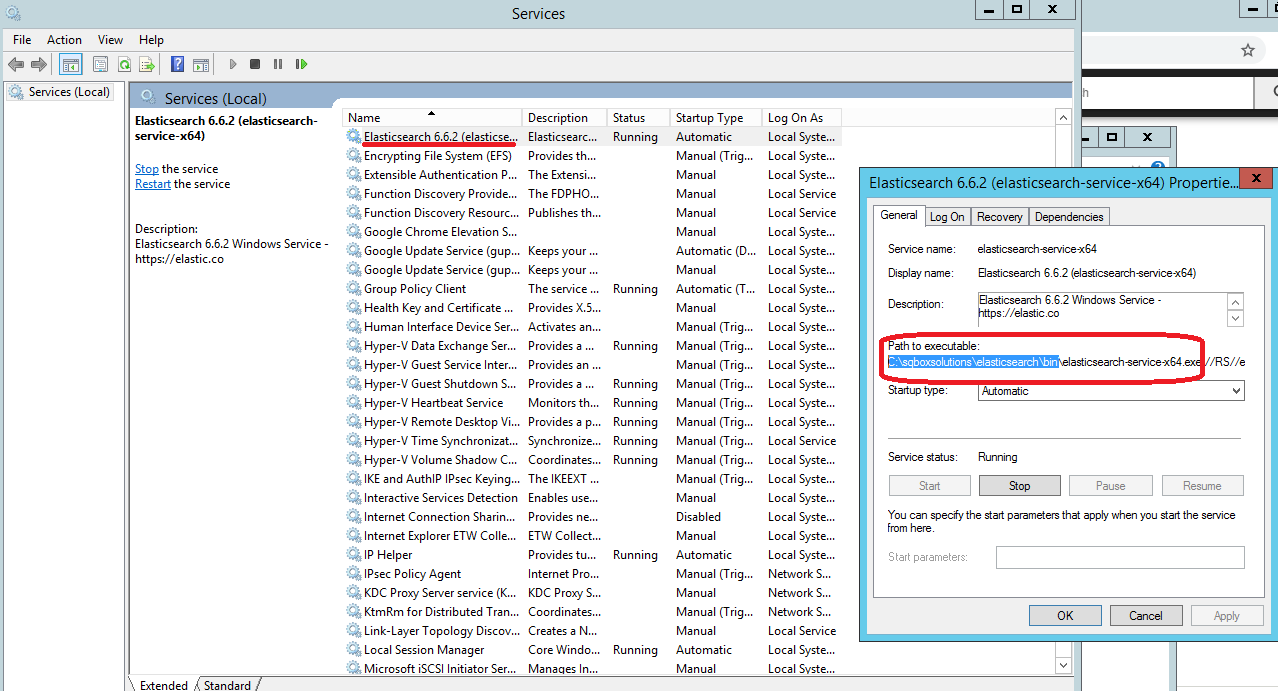The image size is (1278, 691).
Task: Sort by the Description column header
Action: coord(564,118)
